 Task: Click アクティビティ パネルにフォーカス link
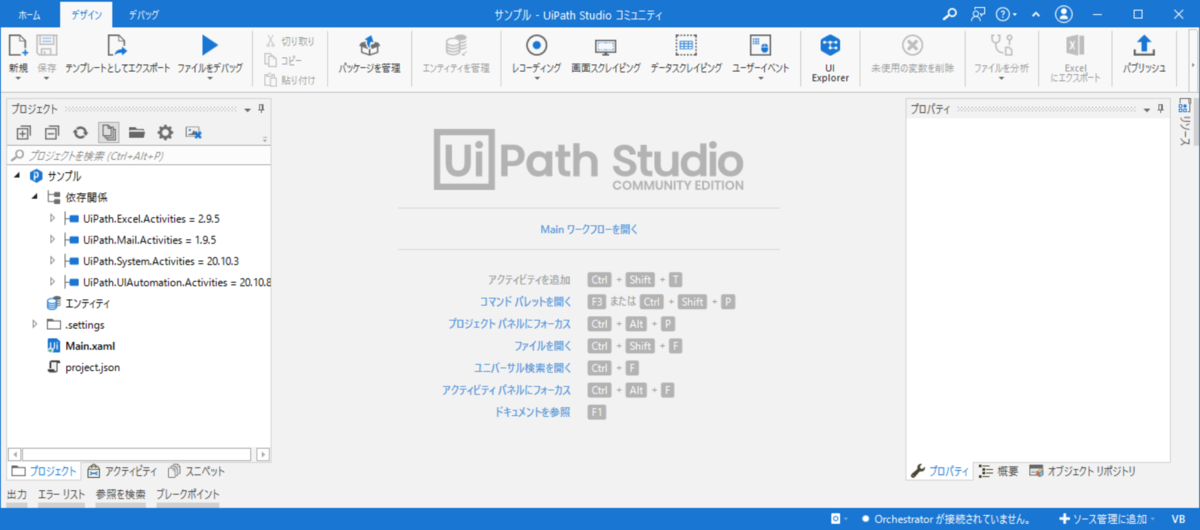point(506,389)
